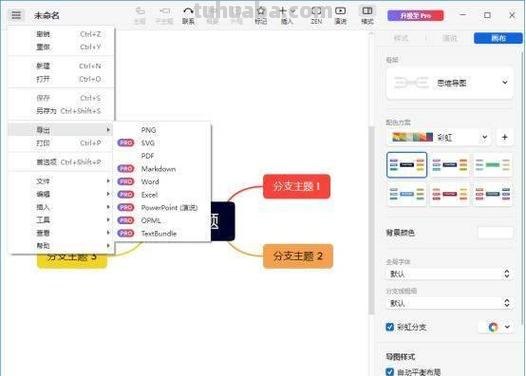Choose Save (保存) from the menu

(x=61, y=98)
